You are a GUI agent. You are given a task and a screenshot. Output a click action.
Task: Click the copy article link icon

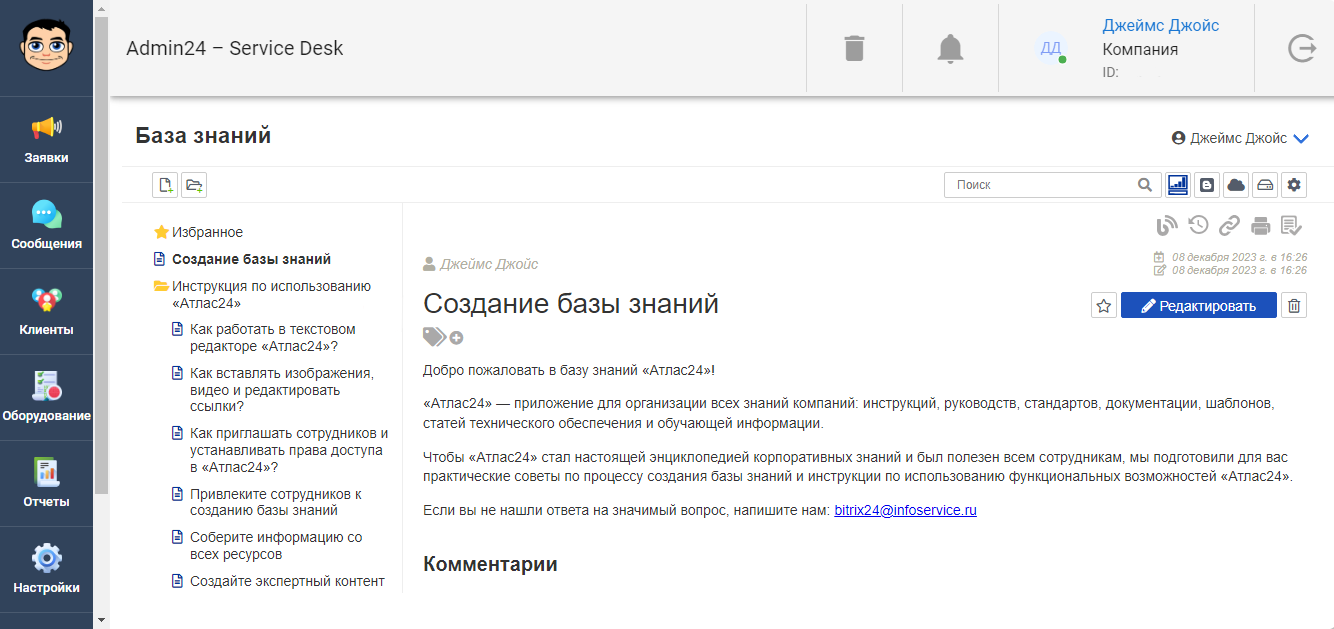[1229, 226]
